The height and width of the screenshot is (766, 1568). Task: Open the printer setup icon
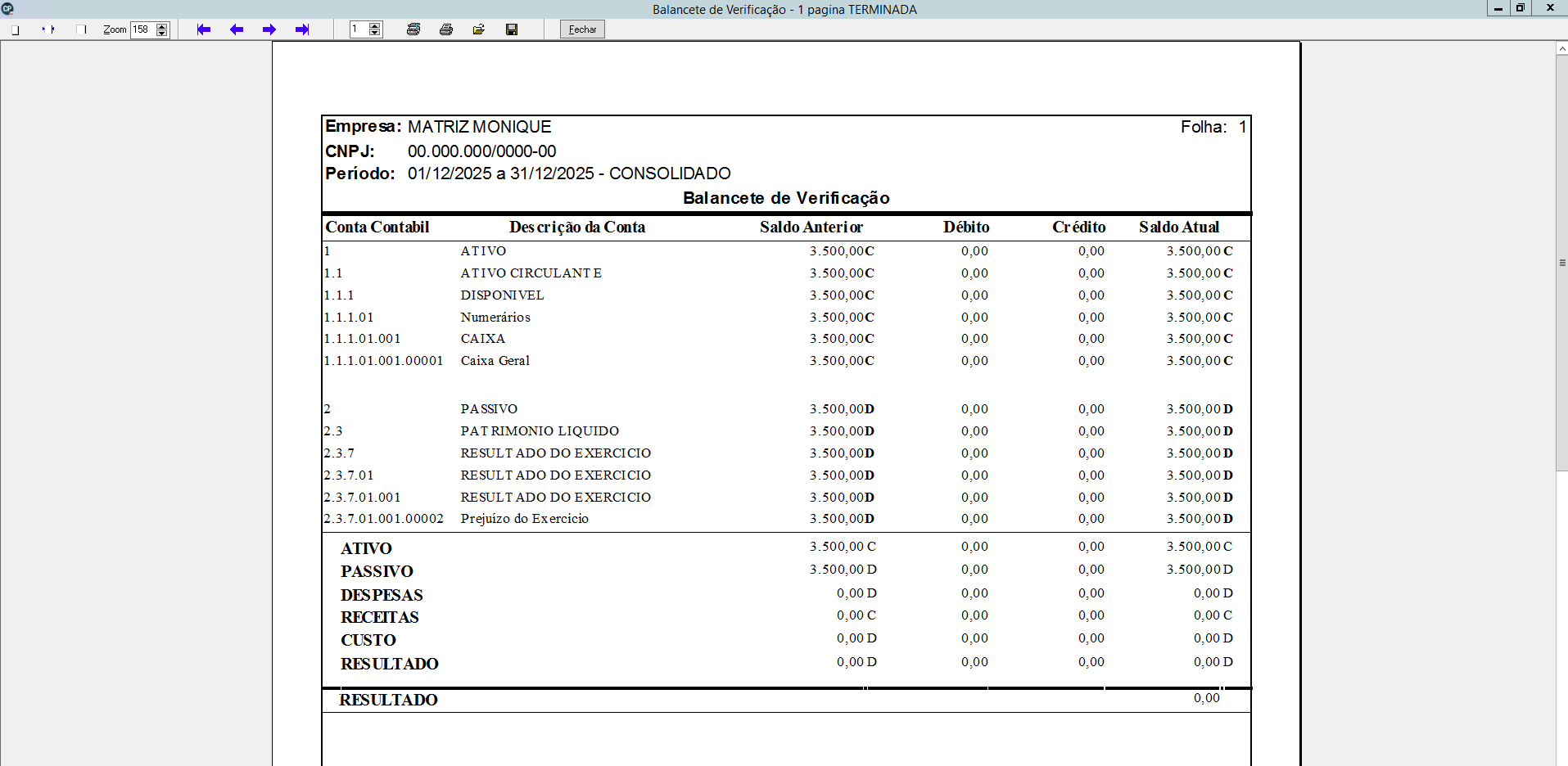(413, 29)
